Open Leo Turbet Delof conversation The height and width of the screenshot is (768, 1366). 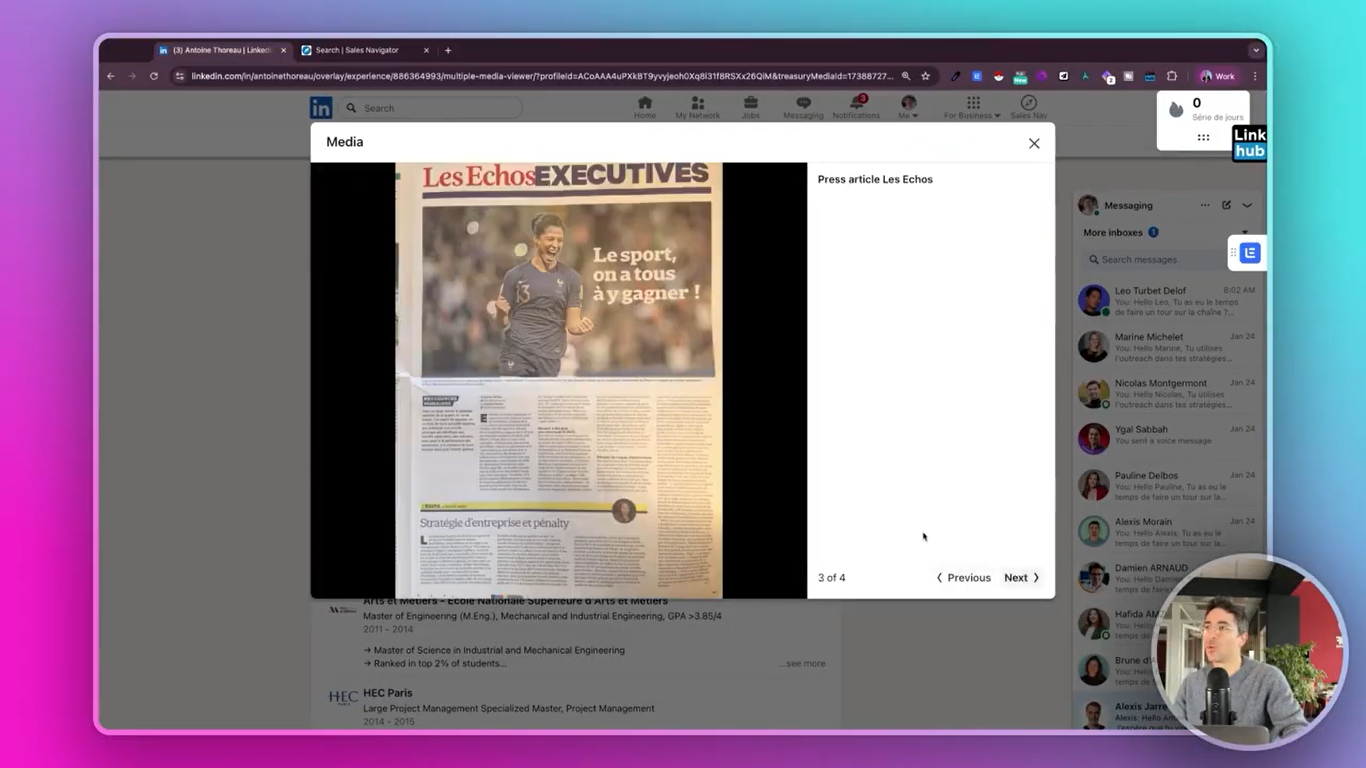coord(1168,300)
